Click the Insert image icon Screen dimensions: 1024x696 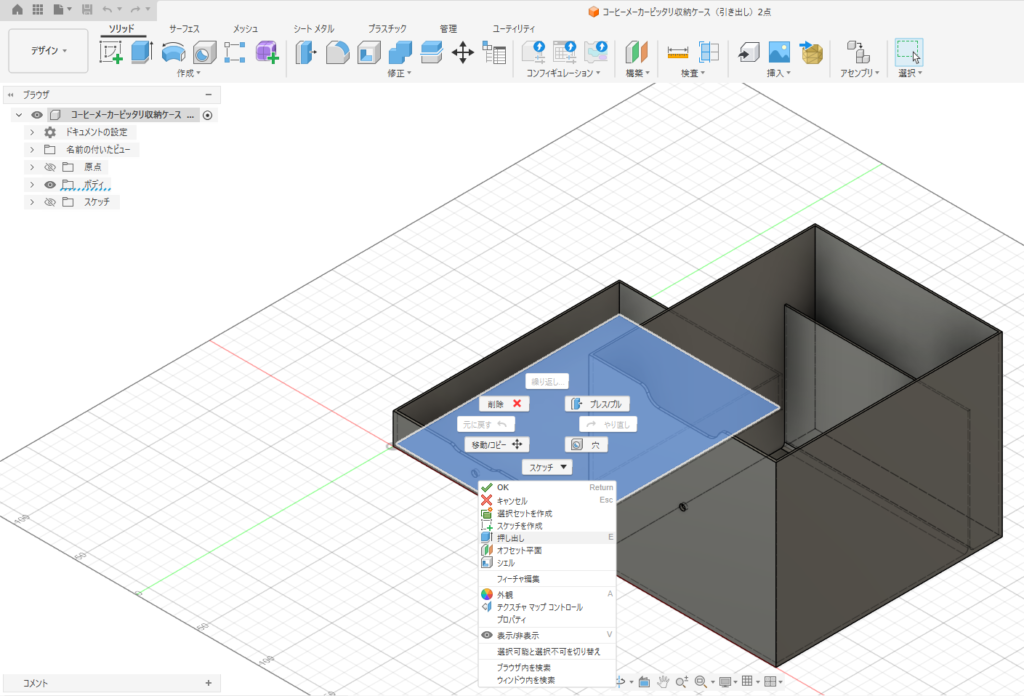[x=779, y=52]
